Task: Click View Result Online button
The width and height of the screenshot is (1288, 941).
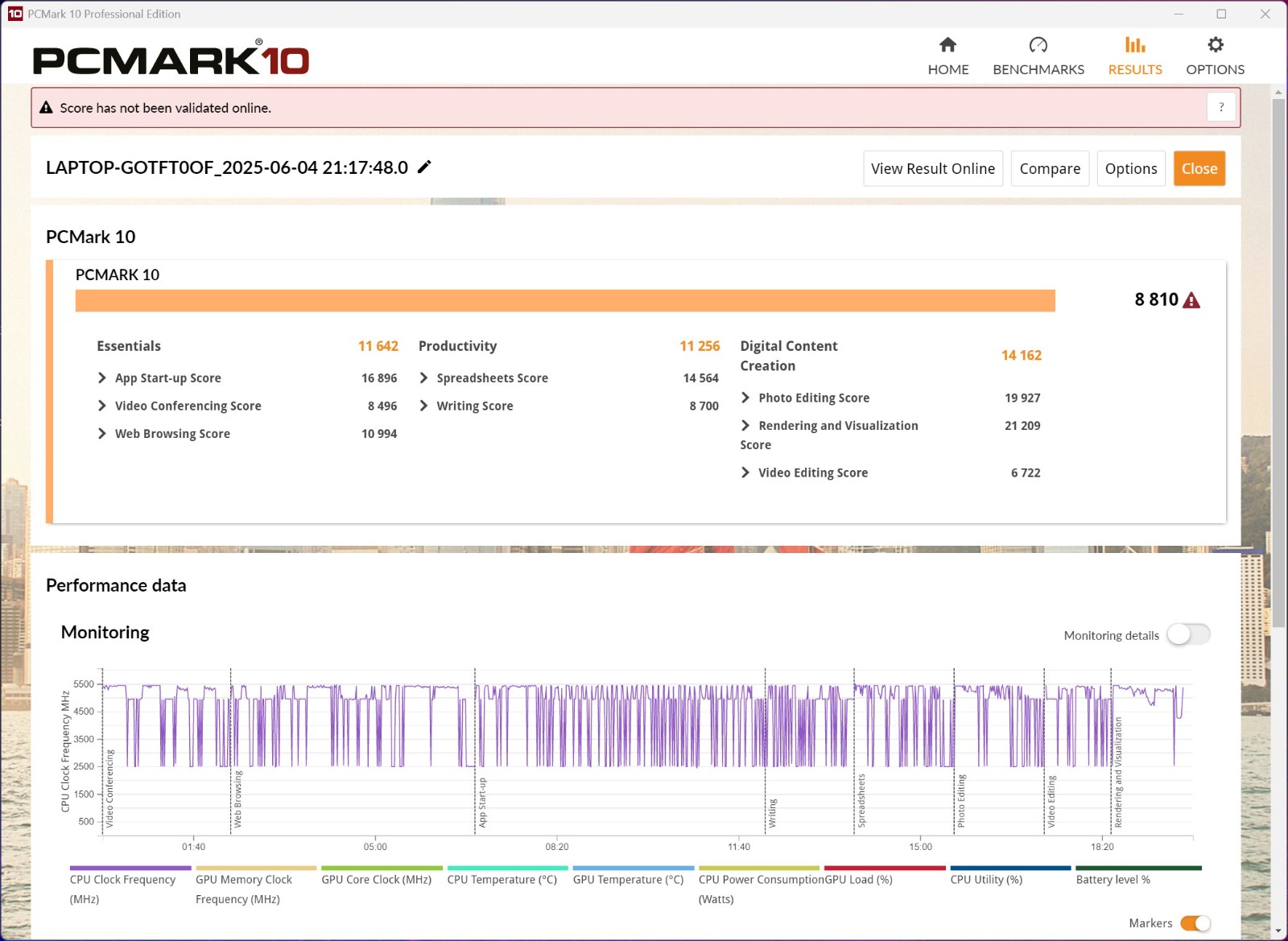Action: 933,168
